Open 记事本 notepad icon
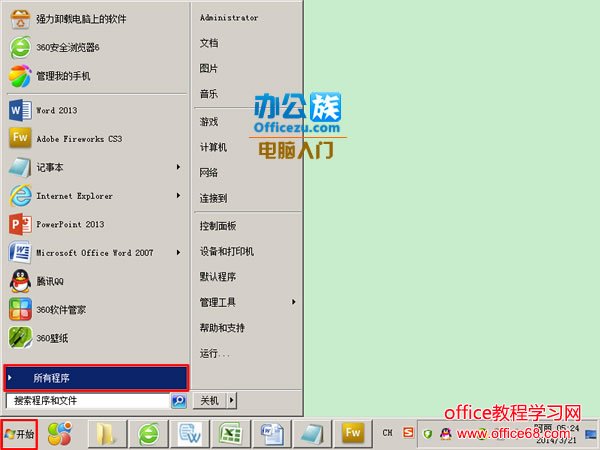 click(20, 167)
